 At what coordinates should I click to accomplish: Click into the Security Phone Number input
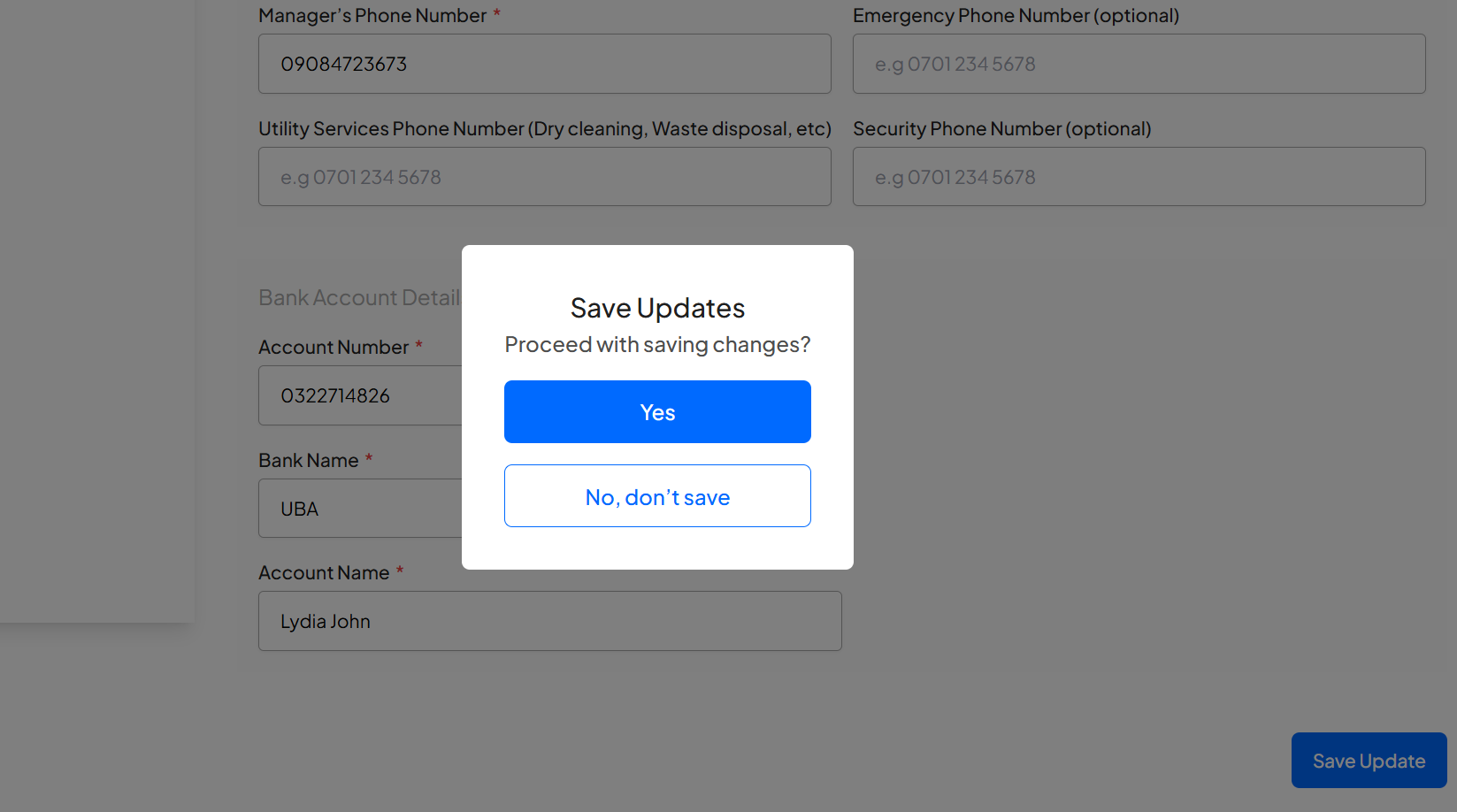[1139, 177]
